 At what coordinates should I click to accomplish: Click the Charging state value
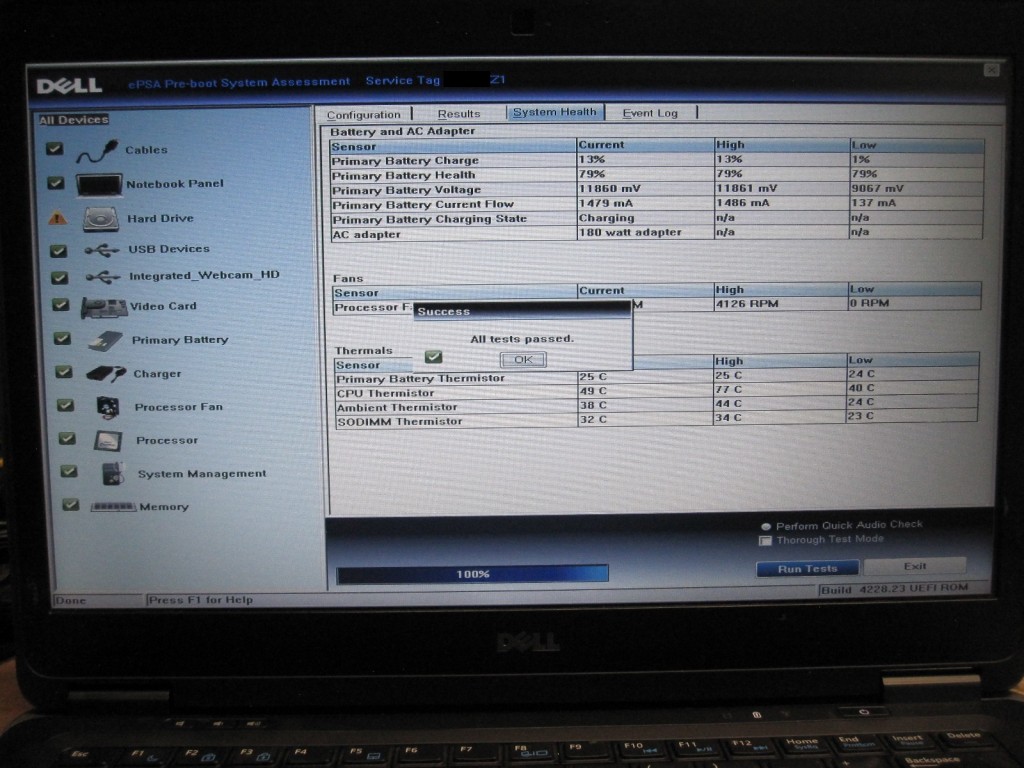tap(606, 218)
